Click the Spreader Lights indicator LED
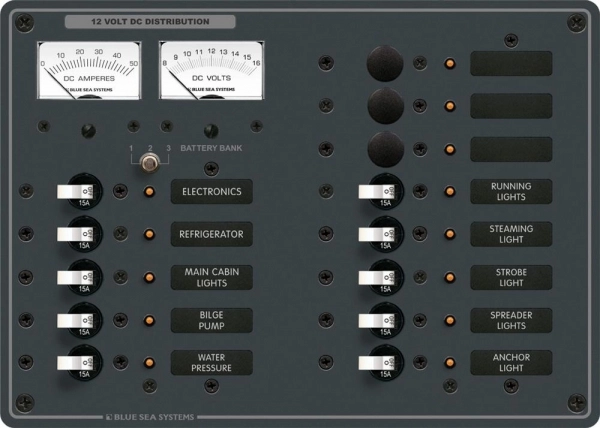Screen dimensions: 600x428 [x=451, y=321]
